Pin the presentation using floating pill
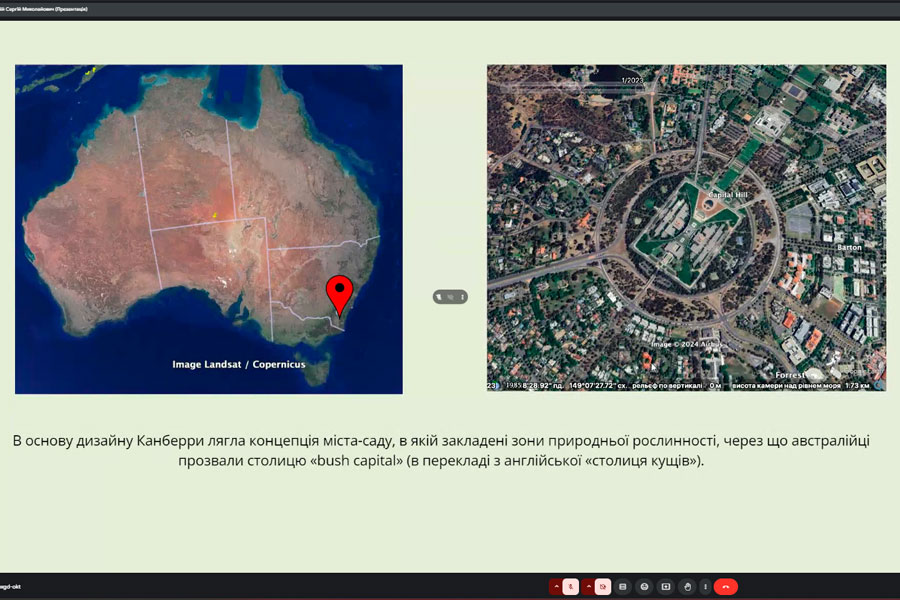The width and height of the screenshot is (900, 600). pyautogui.click(x=440, y=297)
